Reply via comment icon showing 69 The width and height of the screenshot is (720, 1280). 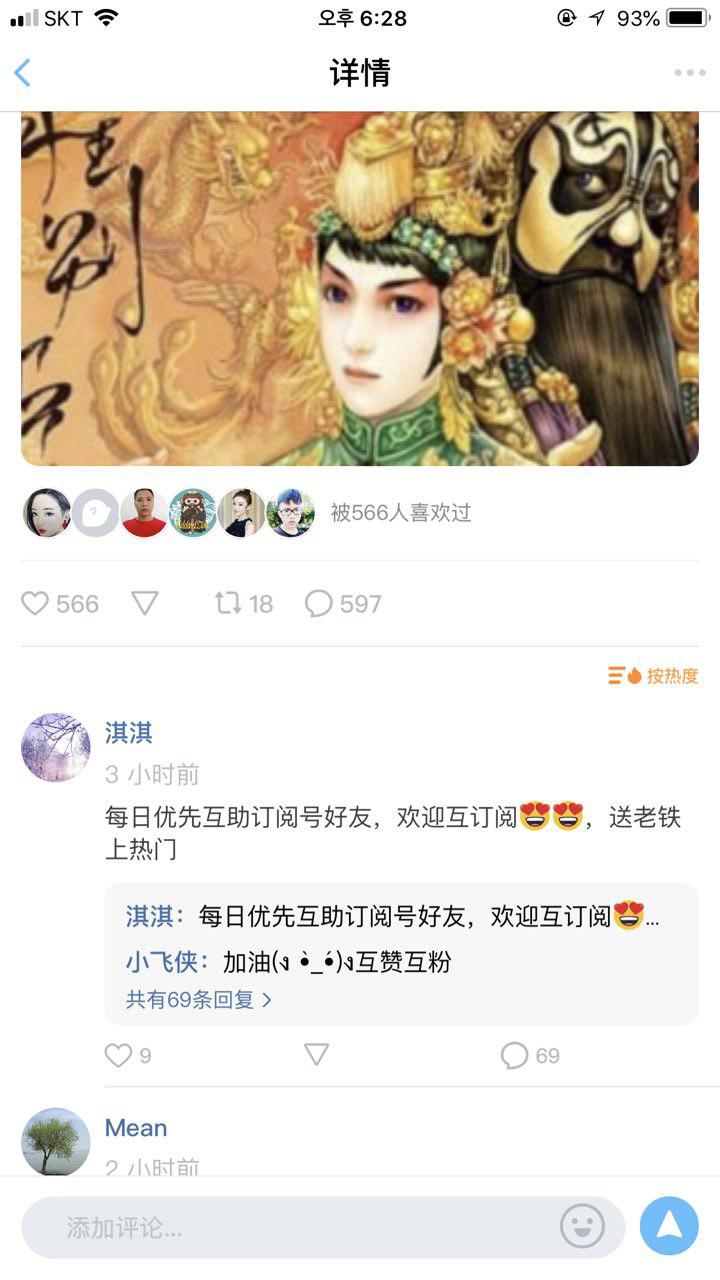point(530,1055)
